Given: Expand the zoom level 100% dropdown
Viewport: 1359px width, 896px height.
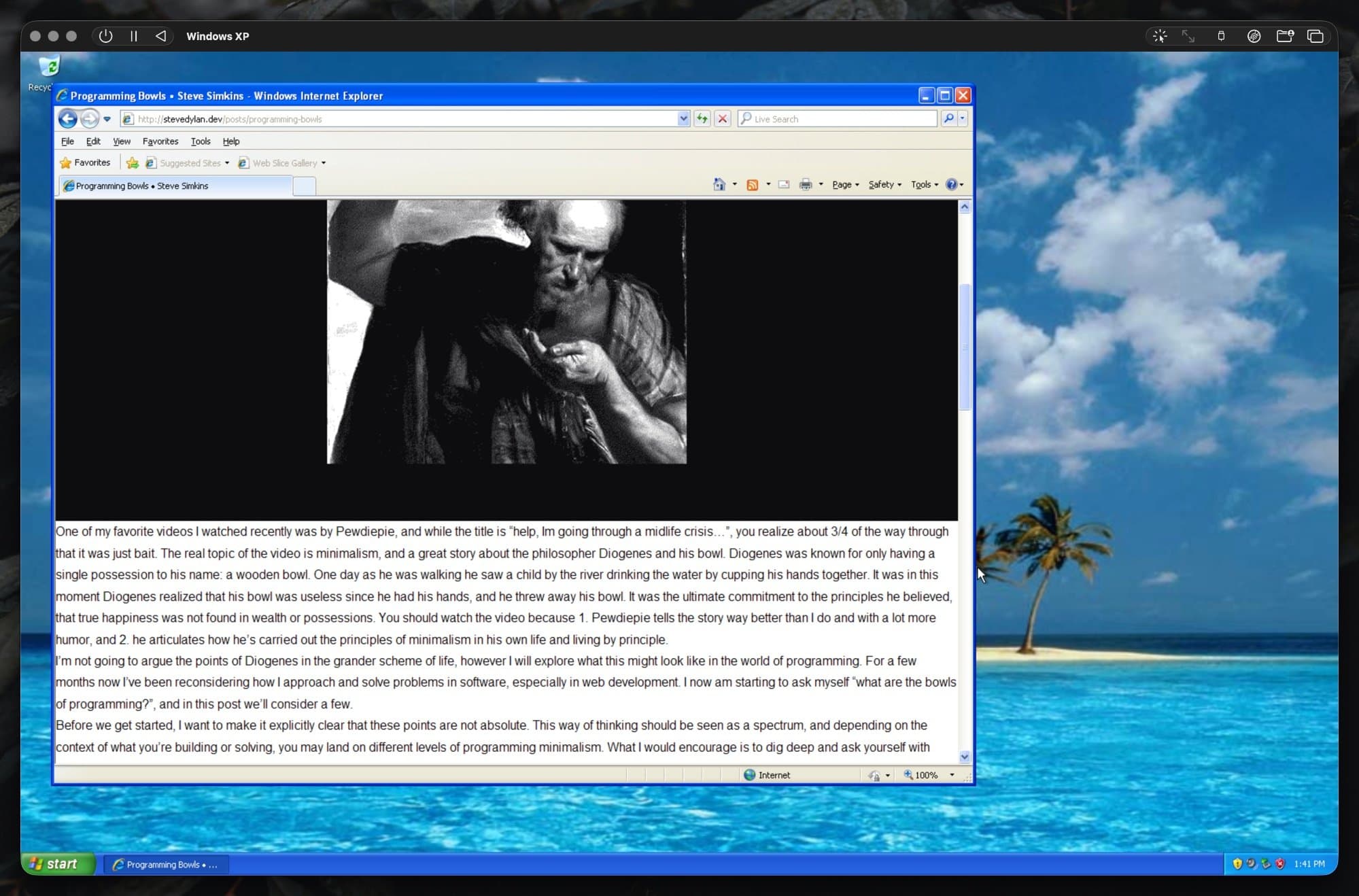Looking at the screenshot, I should 952,775.
